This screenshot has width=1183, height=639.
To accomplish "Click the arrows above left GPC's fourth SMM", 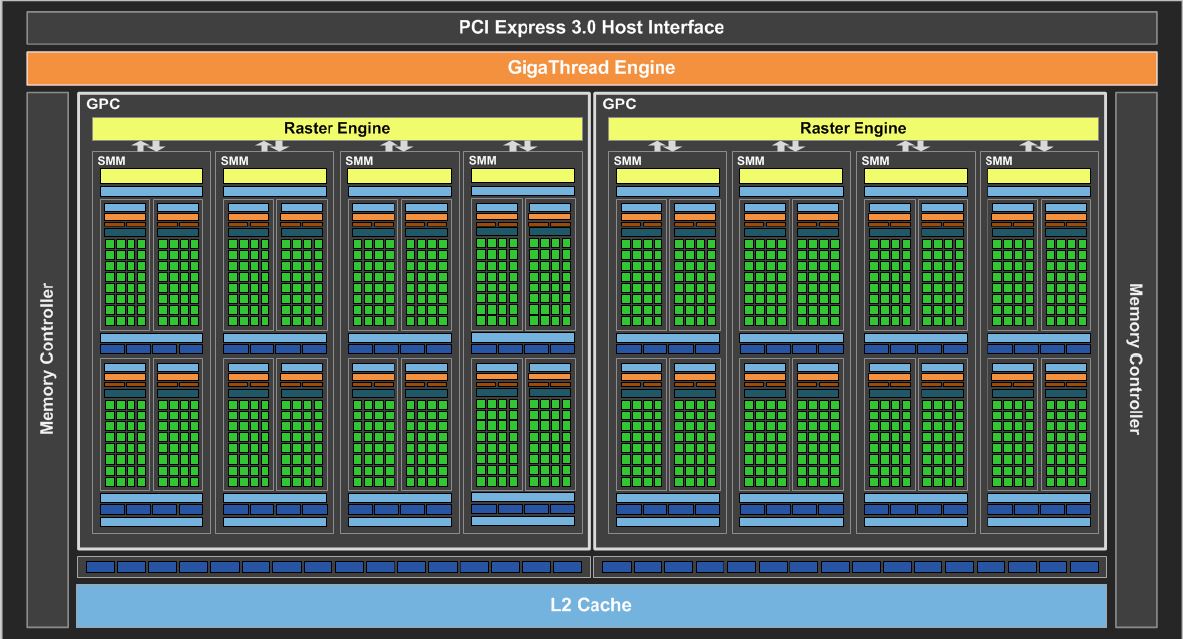I will pyautogui.click(x=520, y=146).
